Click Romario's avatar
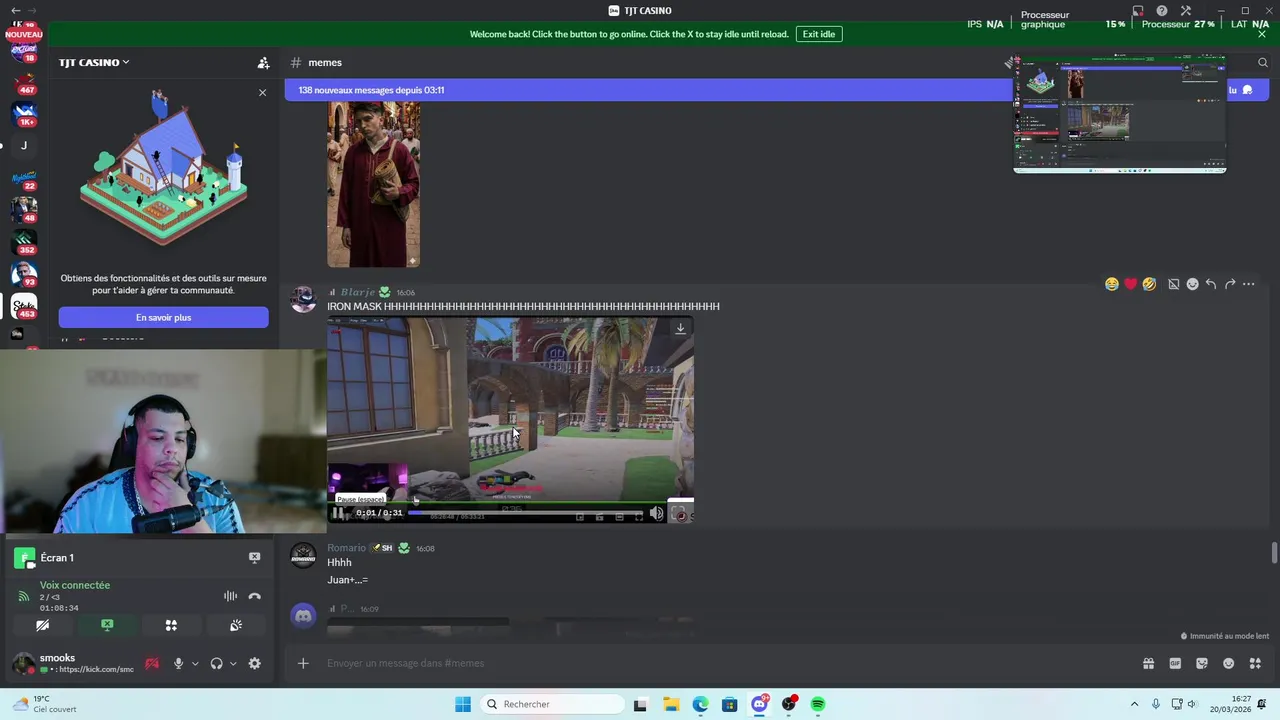This screenshot has width=1280, height=720. pyautogui.click(x=303, y=557)
